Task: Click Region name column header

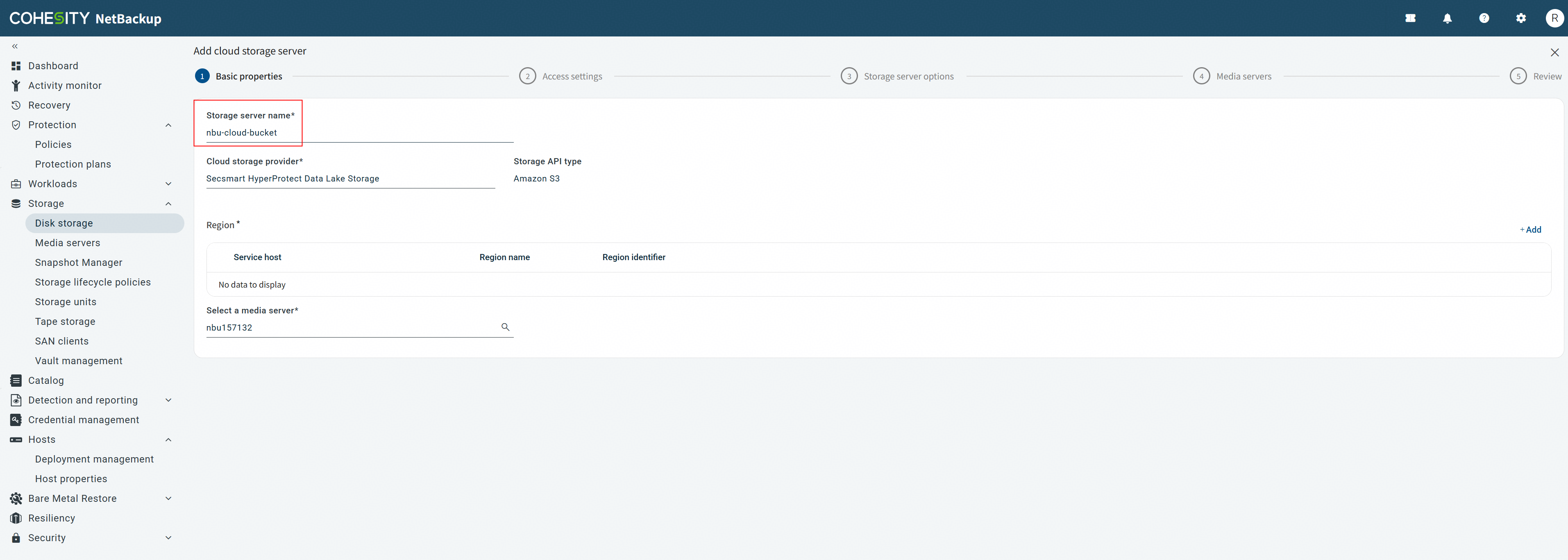Action: (505, 258)
